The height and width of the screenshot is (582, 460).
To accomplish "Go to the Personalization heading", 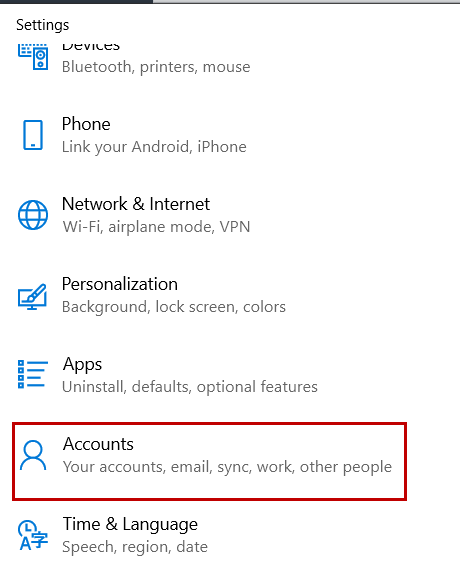I will (x=120, y=284).
